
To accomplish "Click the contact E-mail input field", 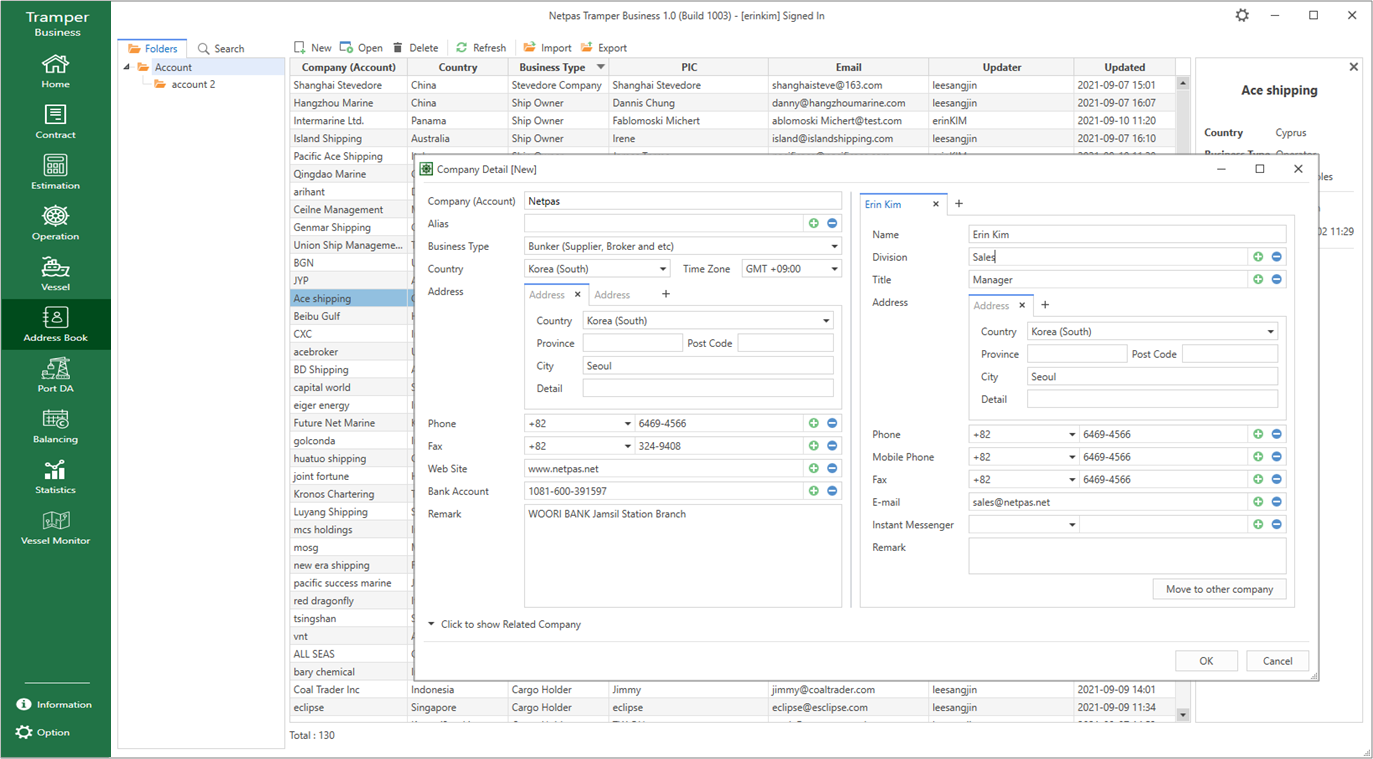I will (x=1108, y=502).
